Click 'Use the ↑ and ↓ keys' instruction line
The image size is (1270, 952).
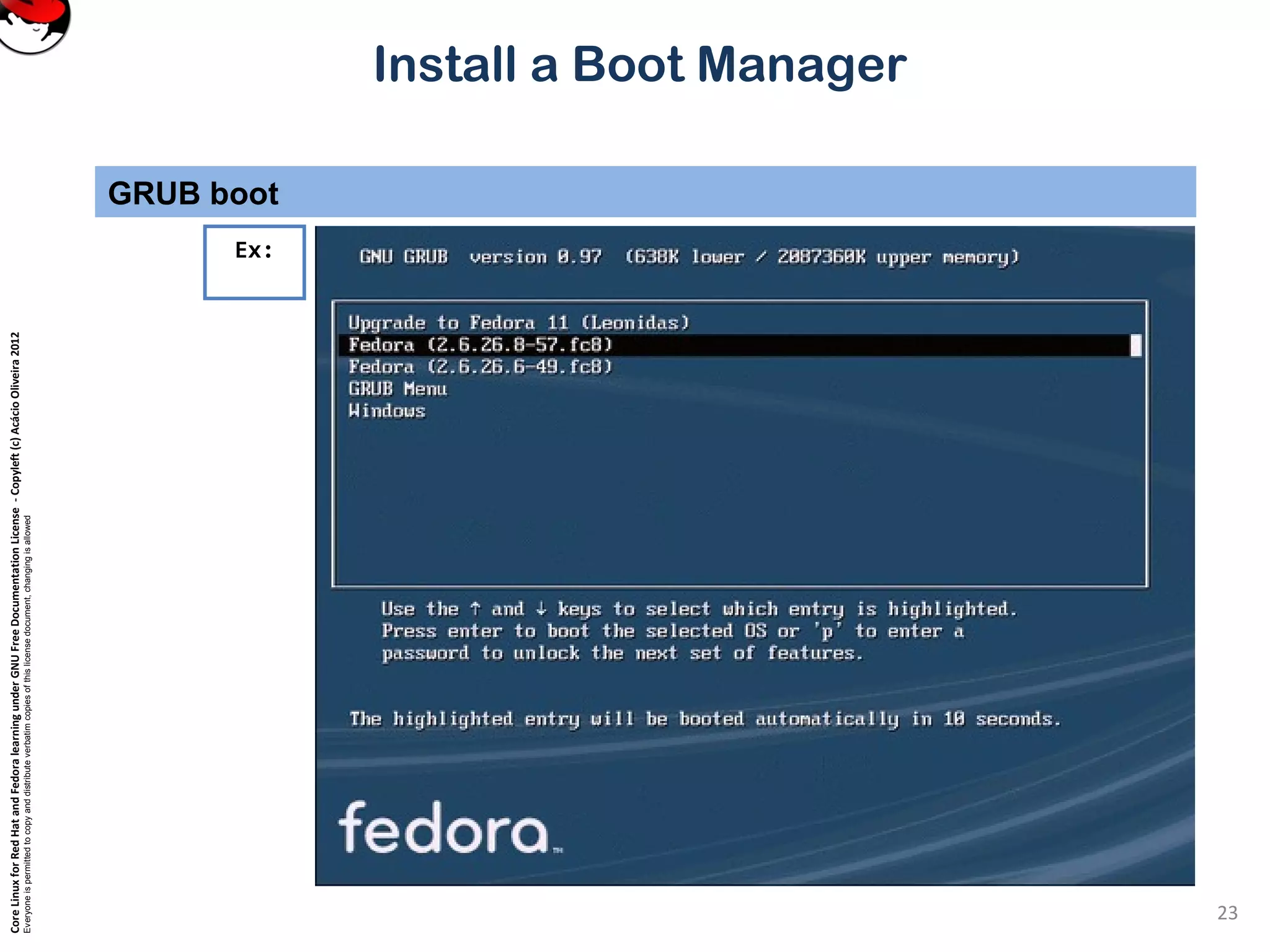pos(699,609)
